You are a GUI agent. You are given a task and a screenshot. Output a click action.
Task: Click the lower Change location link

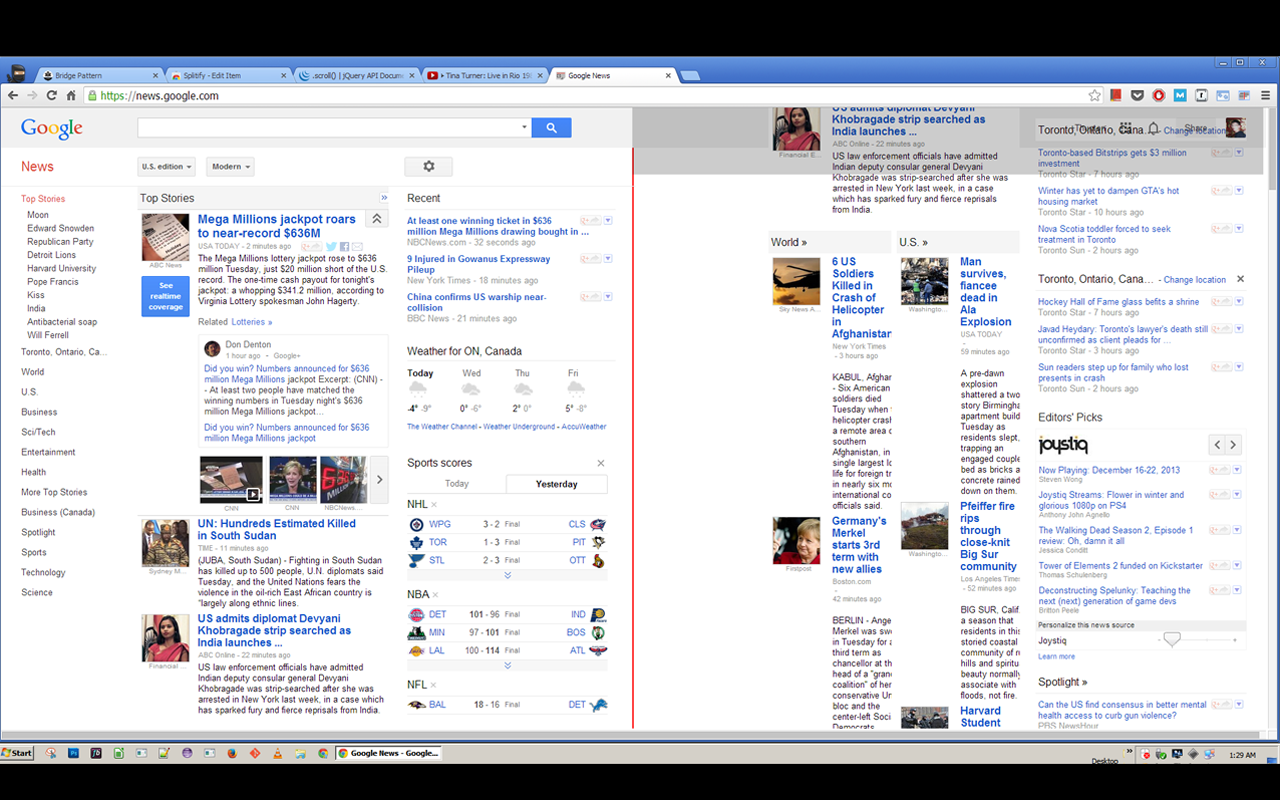pos(1194,280)
